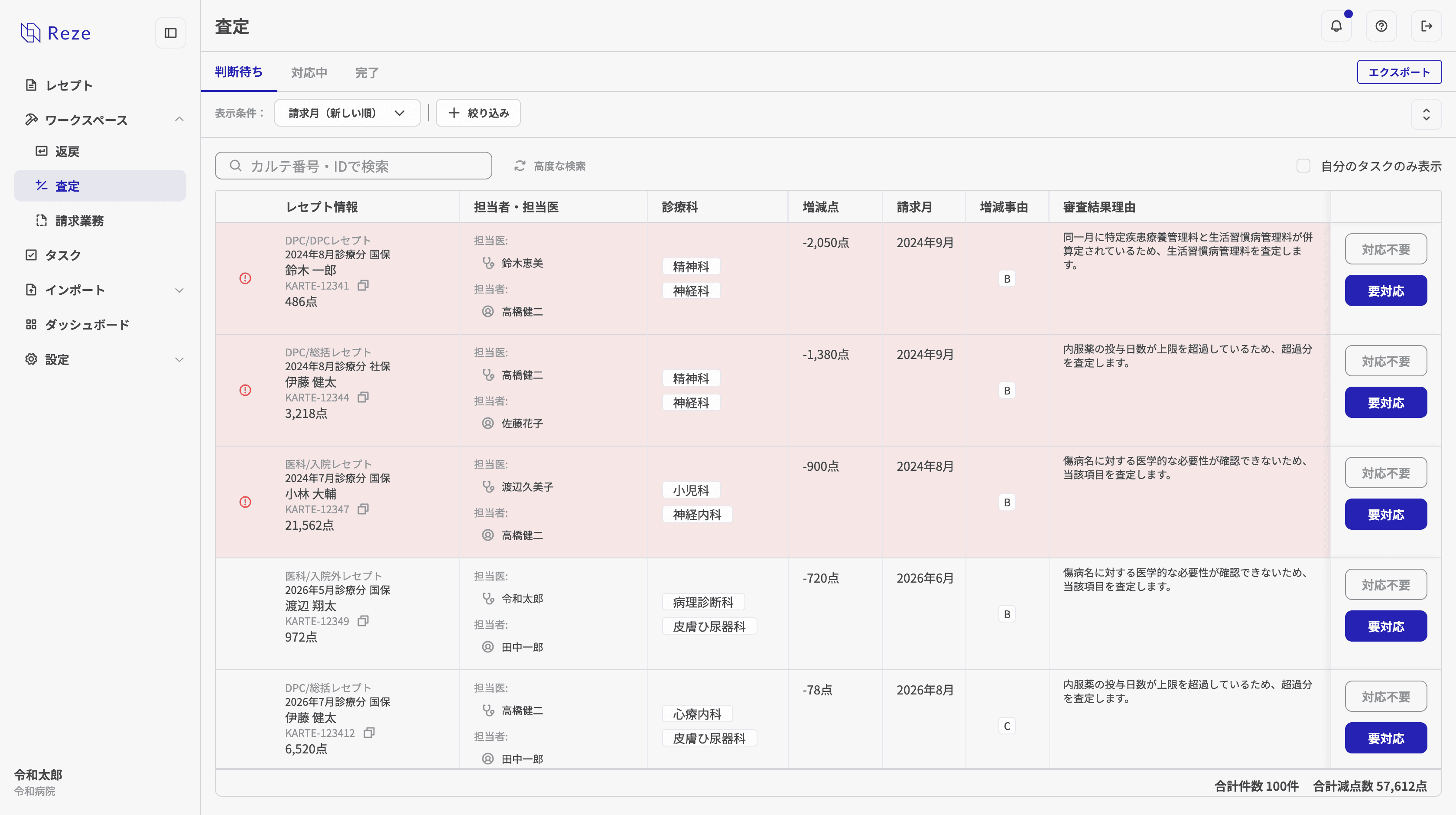1456x815 pixels.
Task: Copy karte number KARTE-12344
Action: [x=363, y=398]
